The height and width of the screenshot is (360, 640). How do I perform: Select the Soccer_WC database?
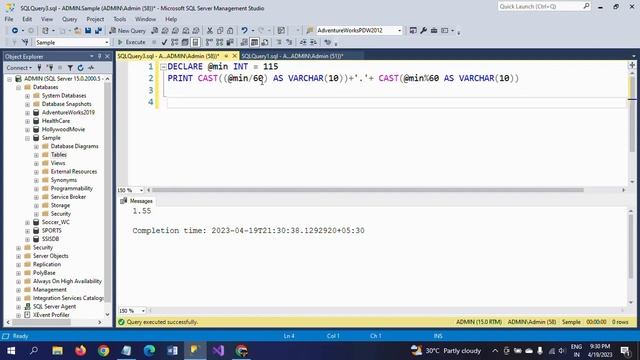point(56,222)
